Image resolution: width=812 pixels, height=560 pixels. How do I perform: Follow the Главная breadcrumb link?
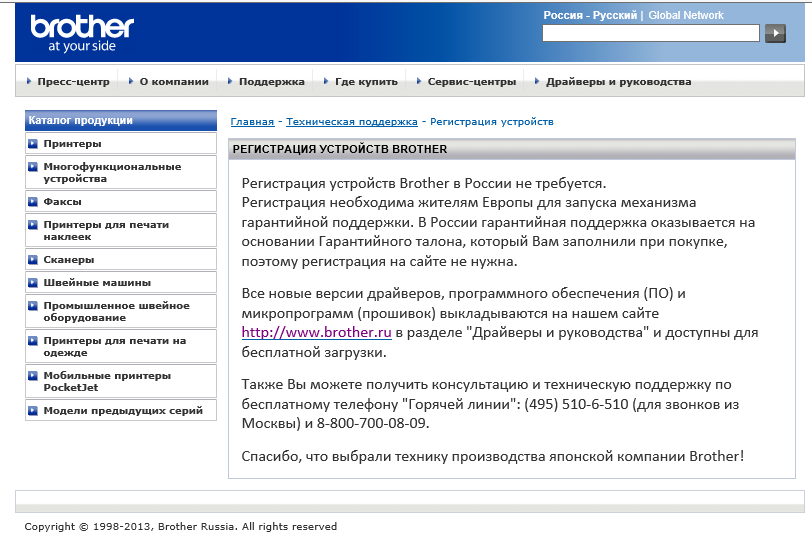click(252, 122)
